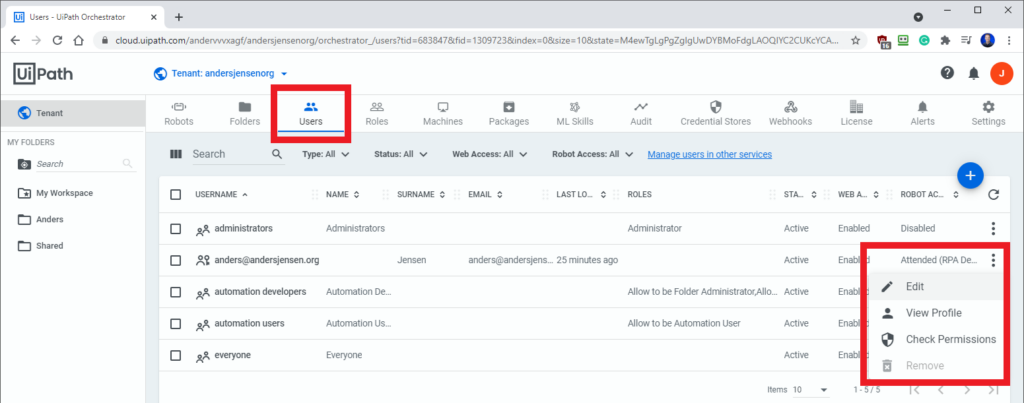The image size is (1024, 403).
Task: Open the License tab
Action: [x=856, y=114]
